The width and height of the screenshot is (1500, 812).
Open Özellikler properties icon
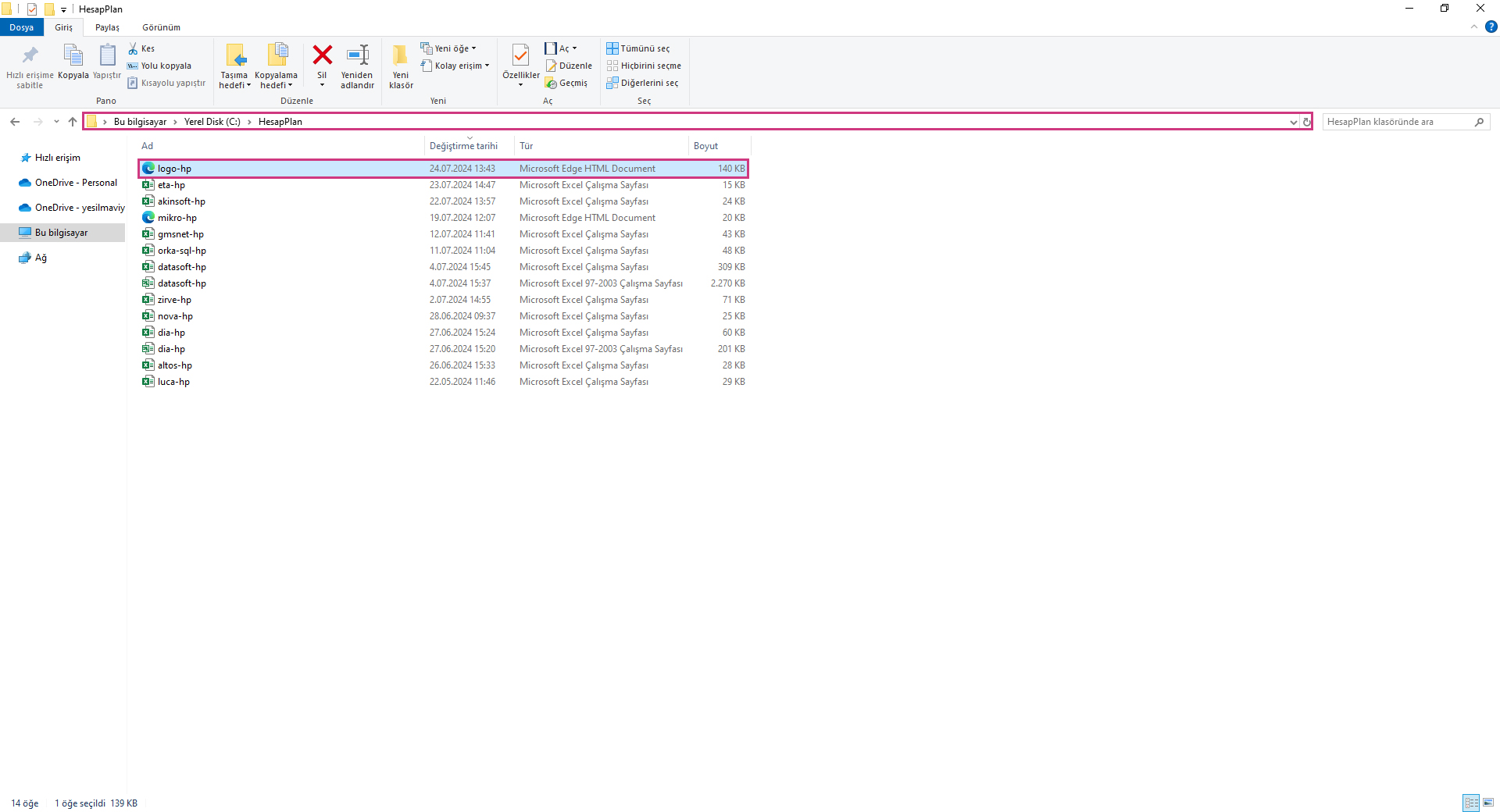520,55
